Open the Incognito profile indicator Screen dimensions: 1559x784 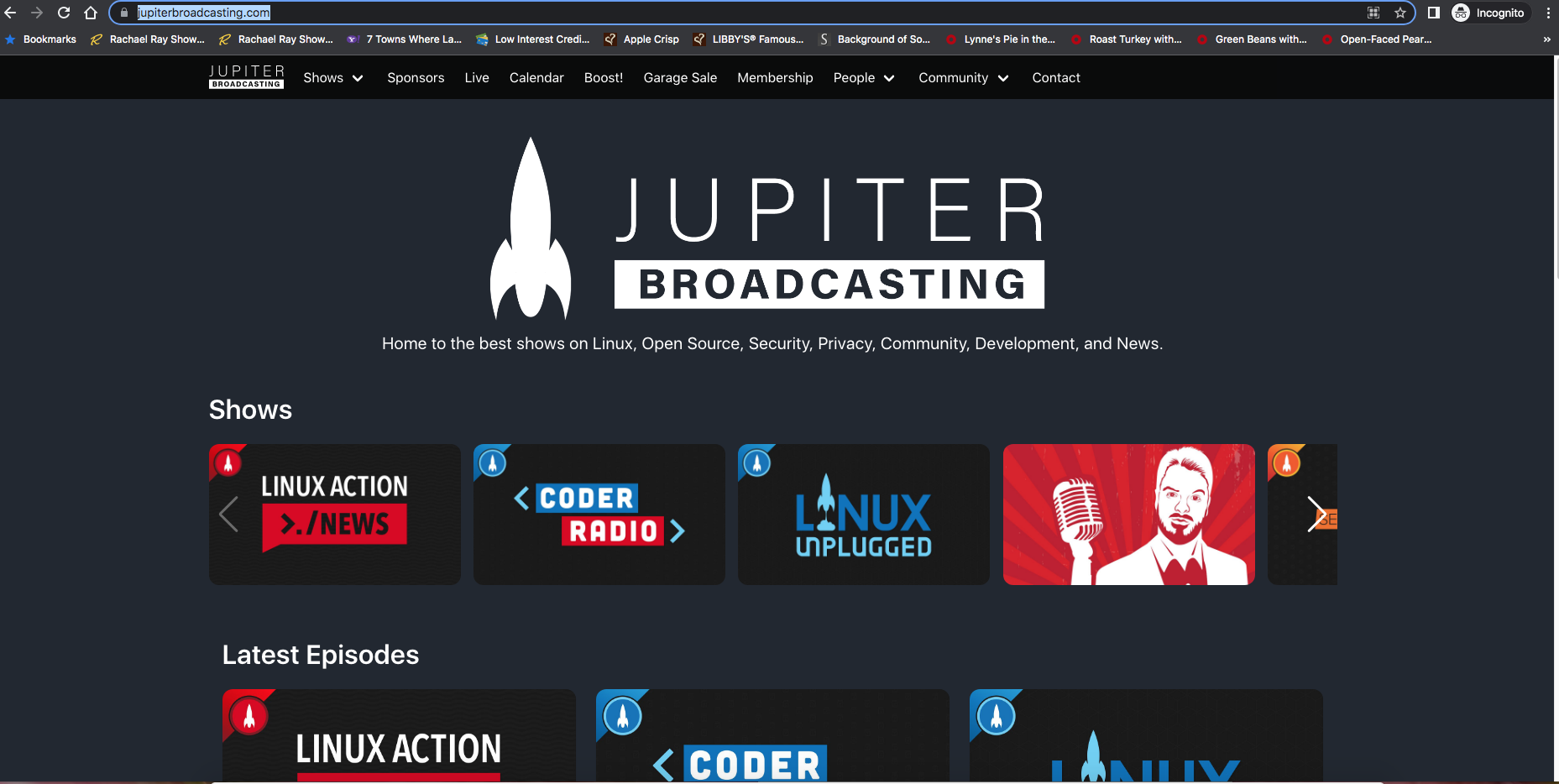click(x=1488, y=13)
